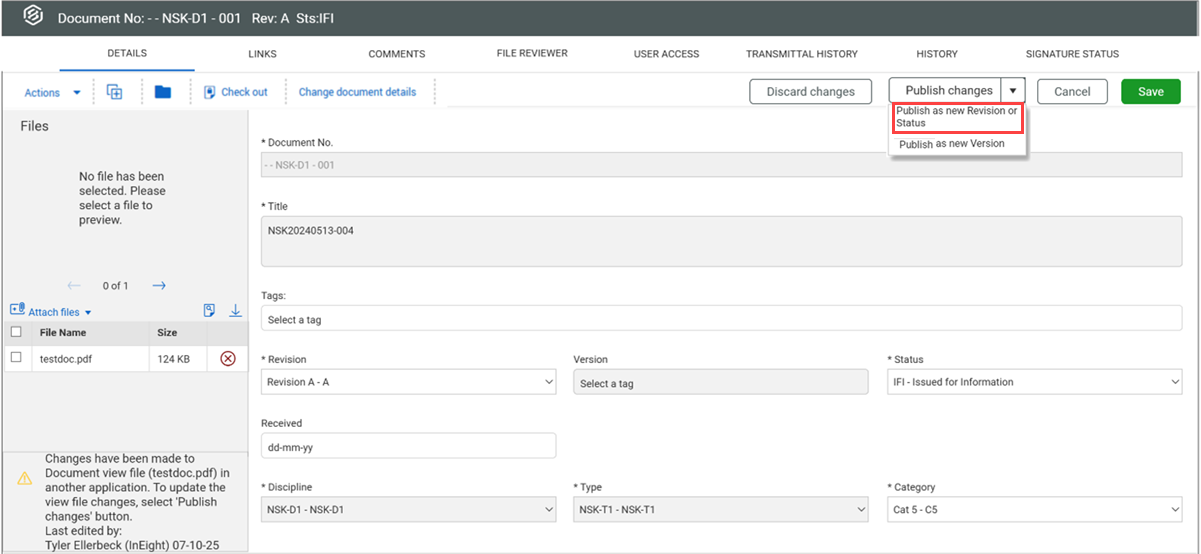Tick the select-all files header checkbox
The image size is (1201, 554).
(16, 332)
